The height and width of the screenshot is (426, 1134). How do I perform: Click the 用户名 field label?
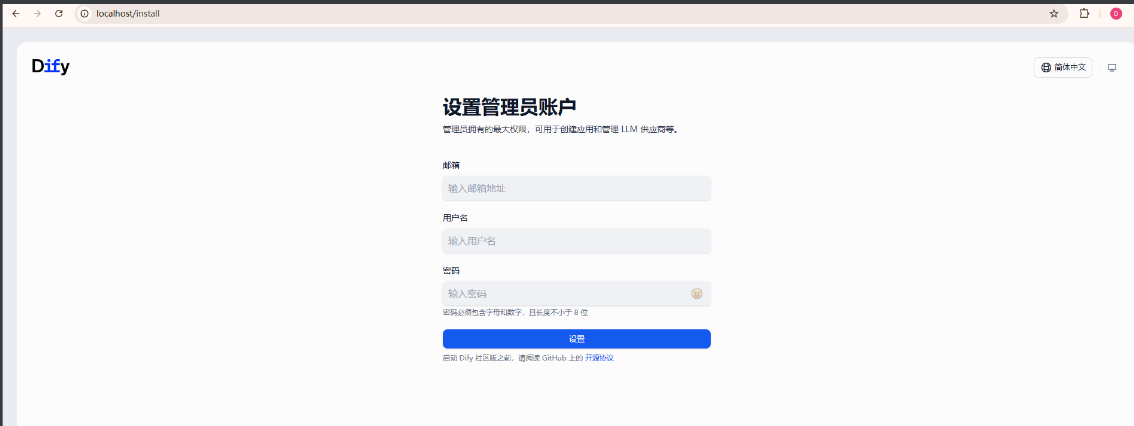click(455, 218)
